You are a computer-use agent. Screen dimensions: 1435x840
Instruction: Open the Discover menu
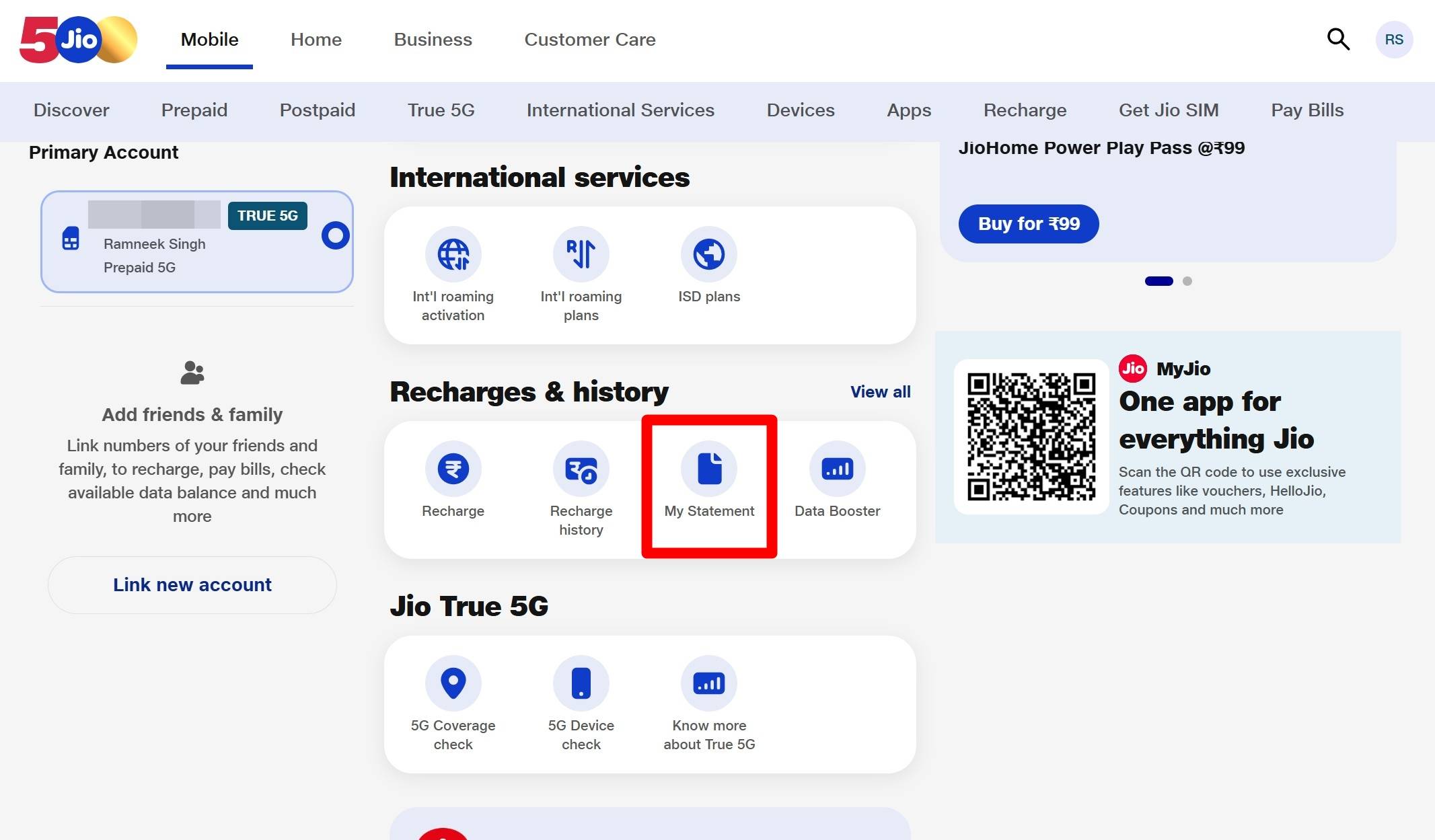(x=71, y=110)
